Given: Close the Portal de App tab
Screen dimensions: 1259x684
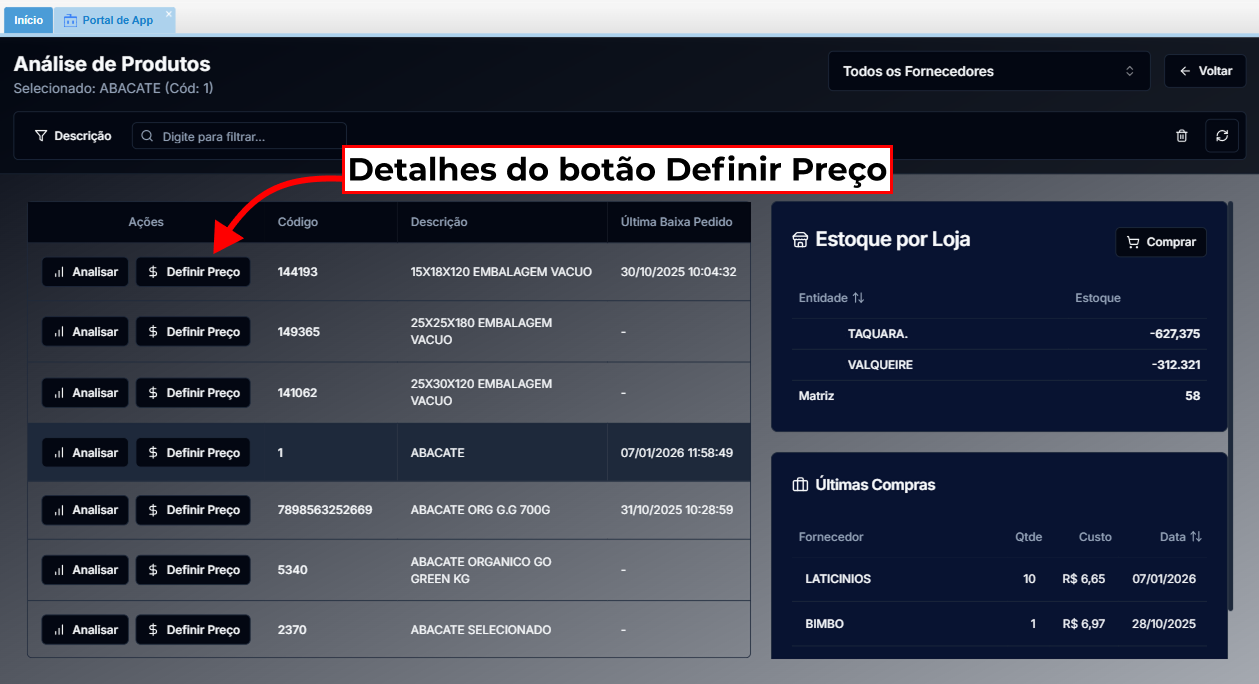Looking at the screenshot, I should pyautogui.click(x=169, y=14).
